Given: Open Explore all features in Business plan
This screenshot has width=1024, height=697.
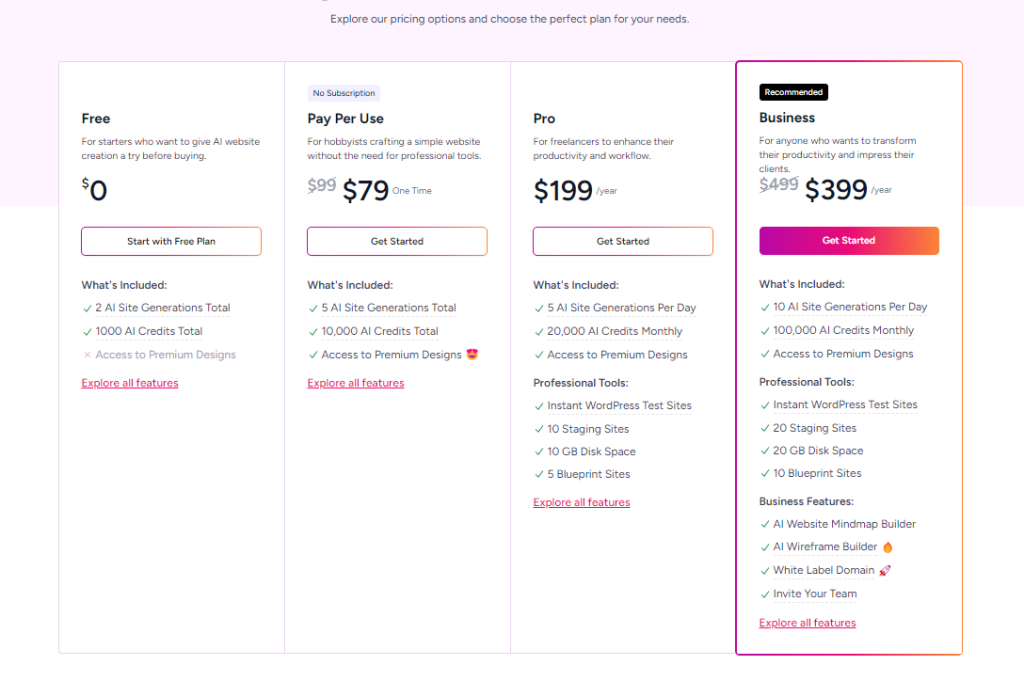Looking at the screenshot, I should point(808,623).
